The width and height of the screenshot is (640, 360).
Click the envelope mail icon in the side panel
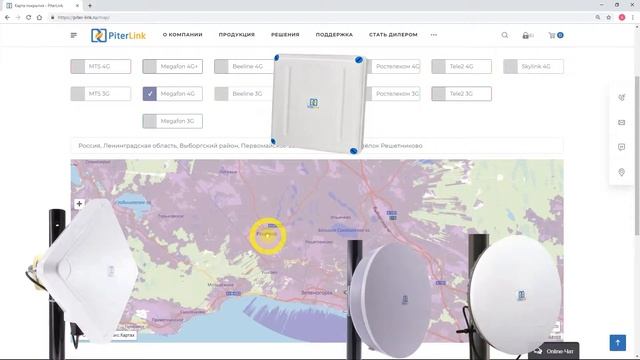coord(621,122)
